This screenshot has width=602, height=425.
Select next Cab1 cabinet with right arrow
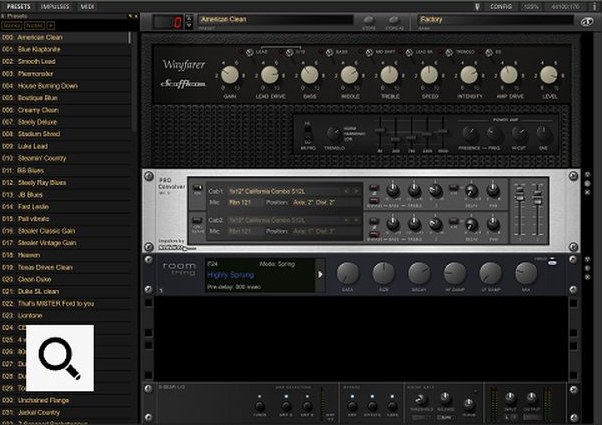pyautogui.click(x=356, y=191)
